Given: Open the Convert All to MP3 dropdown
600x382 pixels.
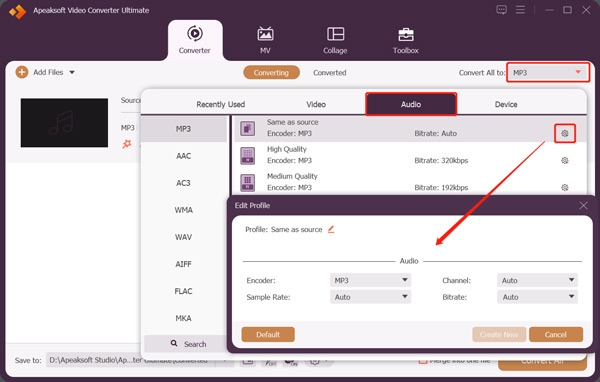Looking at the screenshot, I should (548, 72).
